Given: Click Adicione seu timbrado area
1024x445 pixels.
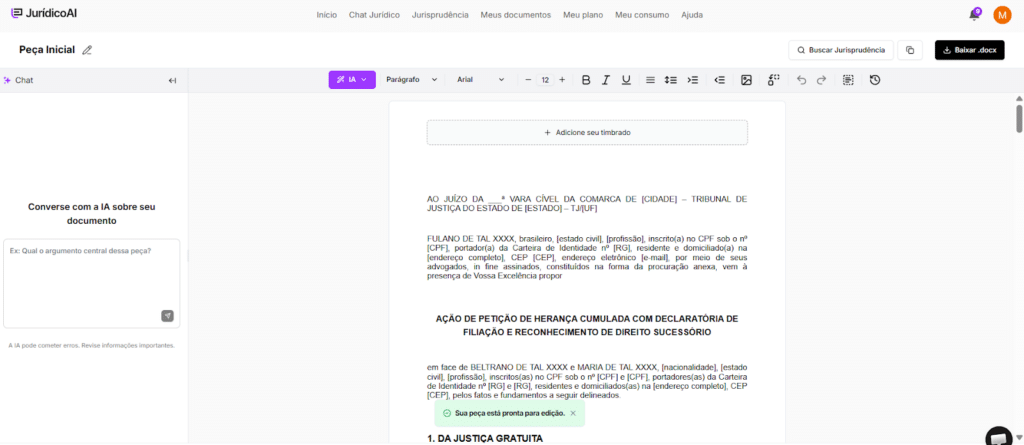Looking at the screenshot, I should click(x=587, y=132).
